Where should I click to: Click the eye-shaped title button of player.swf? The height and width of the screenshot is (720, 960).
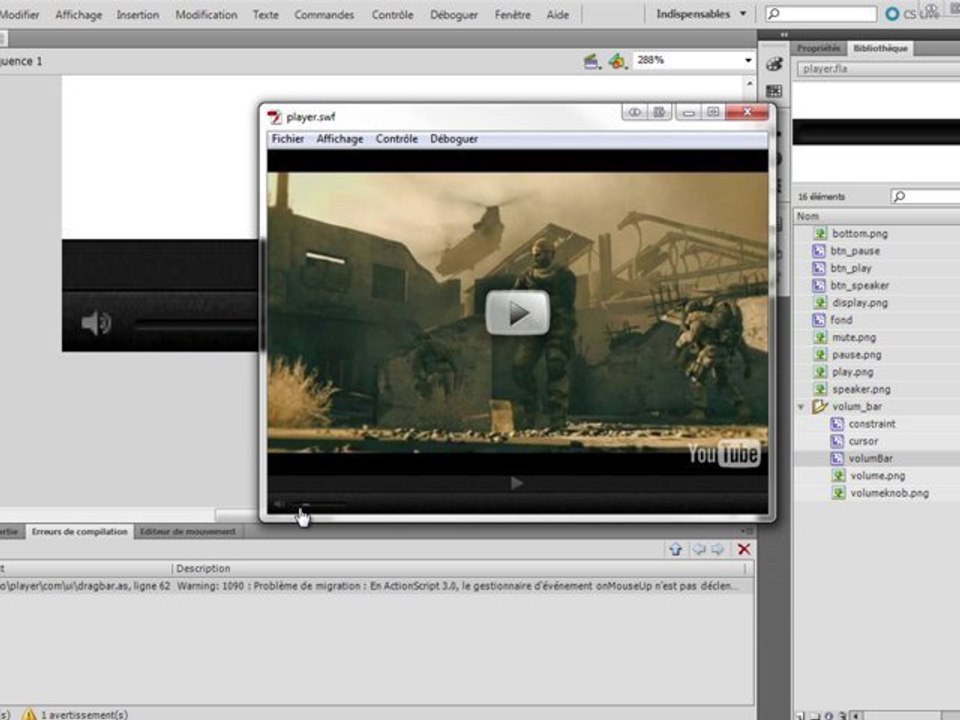(635, 112)
